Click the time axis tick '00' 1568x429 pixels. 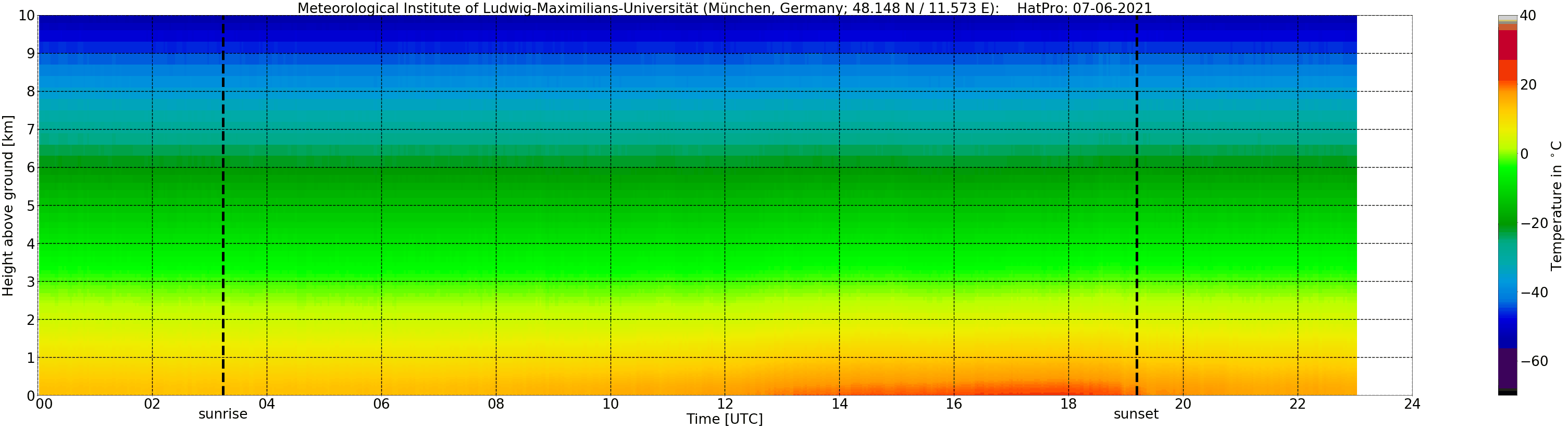coord(44,404)
